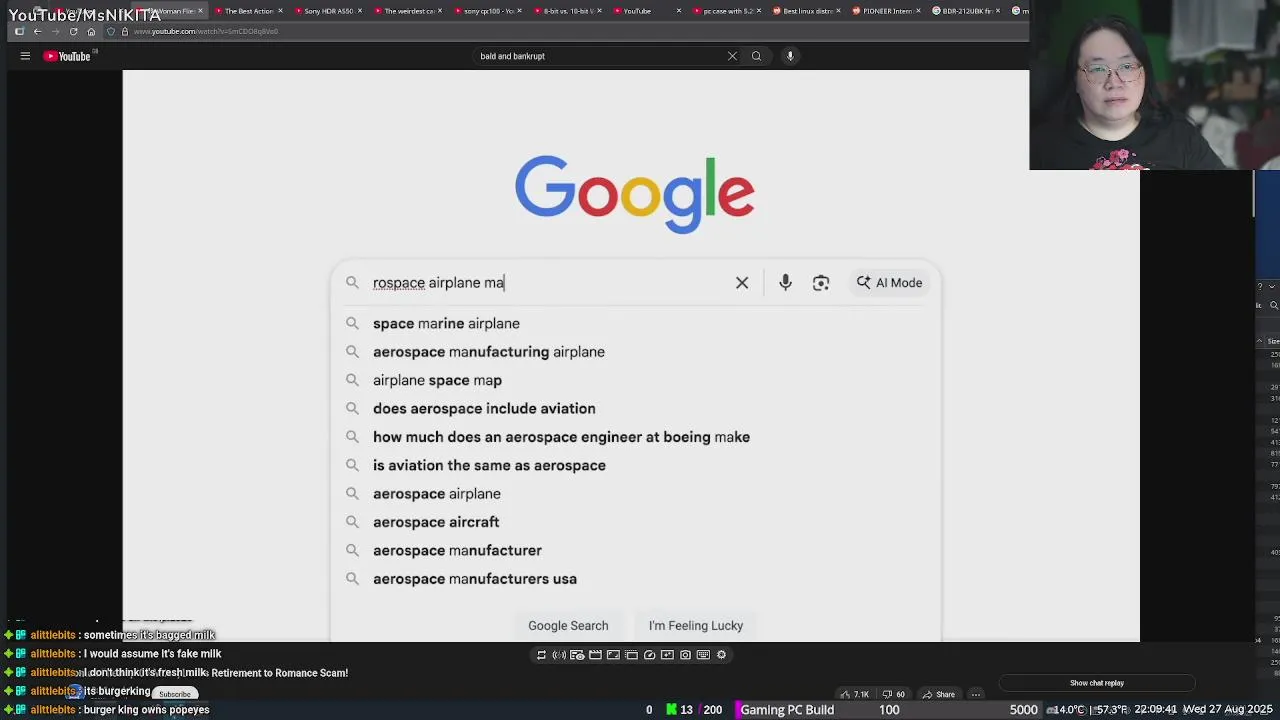Switch to 'Sony HDR AS50' browser tab
Image resolution: width=1280 pixels, height=720 pixels.
click(328, 11)
